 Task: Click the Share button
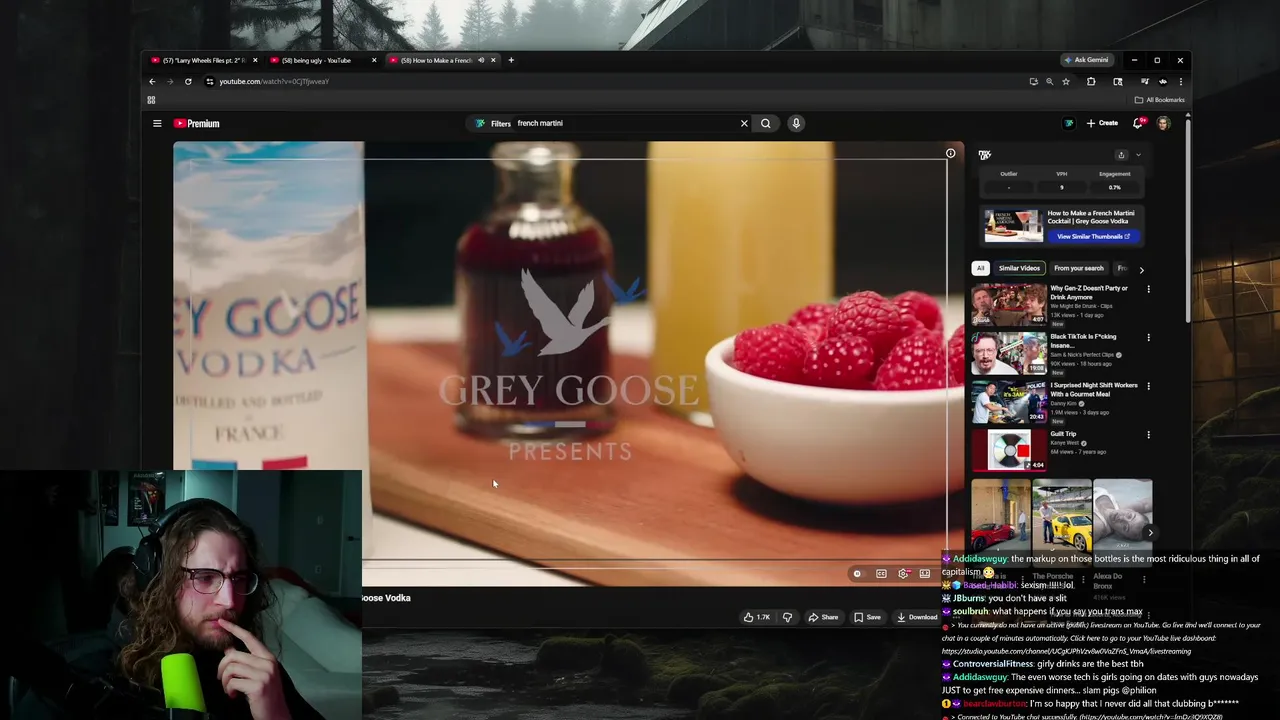coord(823,617)
